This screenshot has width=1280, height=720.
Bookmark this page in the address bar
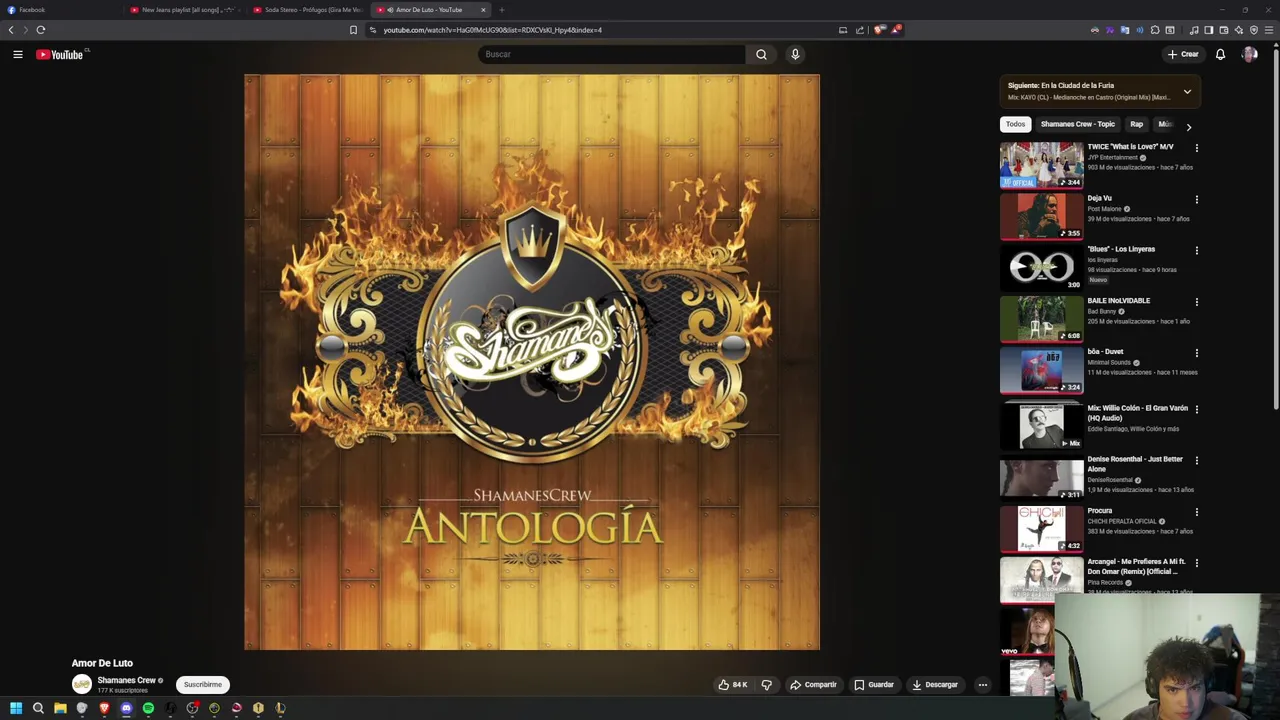tap(353, 30)
